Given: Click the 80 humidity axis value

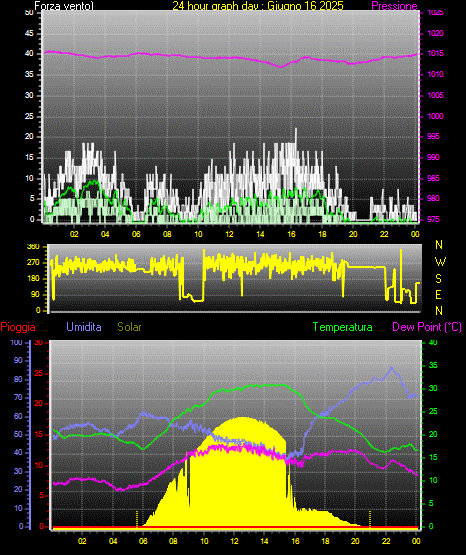Looking at the screenshot, I should (x=18, y=379).
